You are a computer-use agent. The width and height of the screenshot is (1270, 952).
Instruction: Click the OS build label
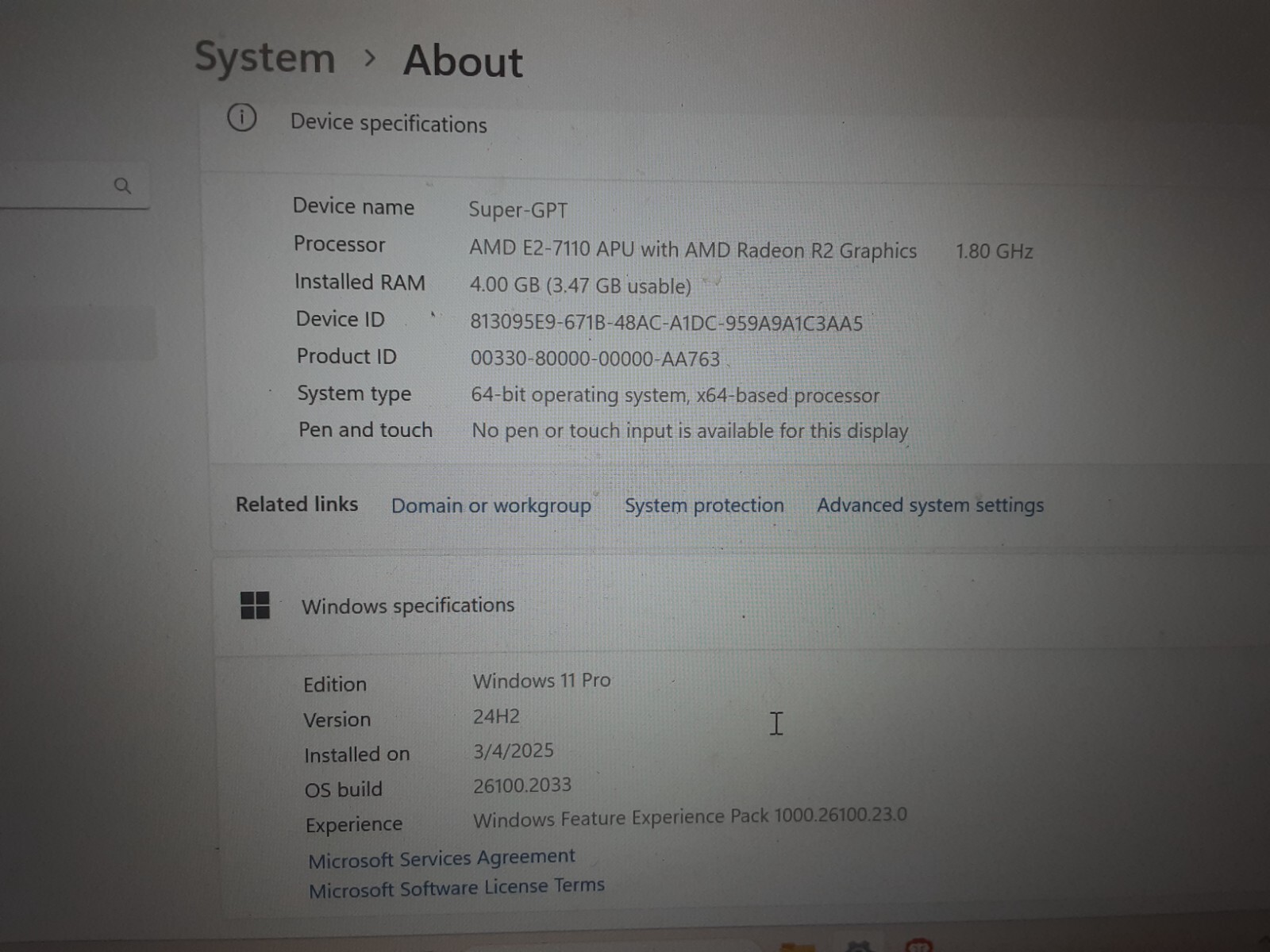(x=343, y=789)
